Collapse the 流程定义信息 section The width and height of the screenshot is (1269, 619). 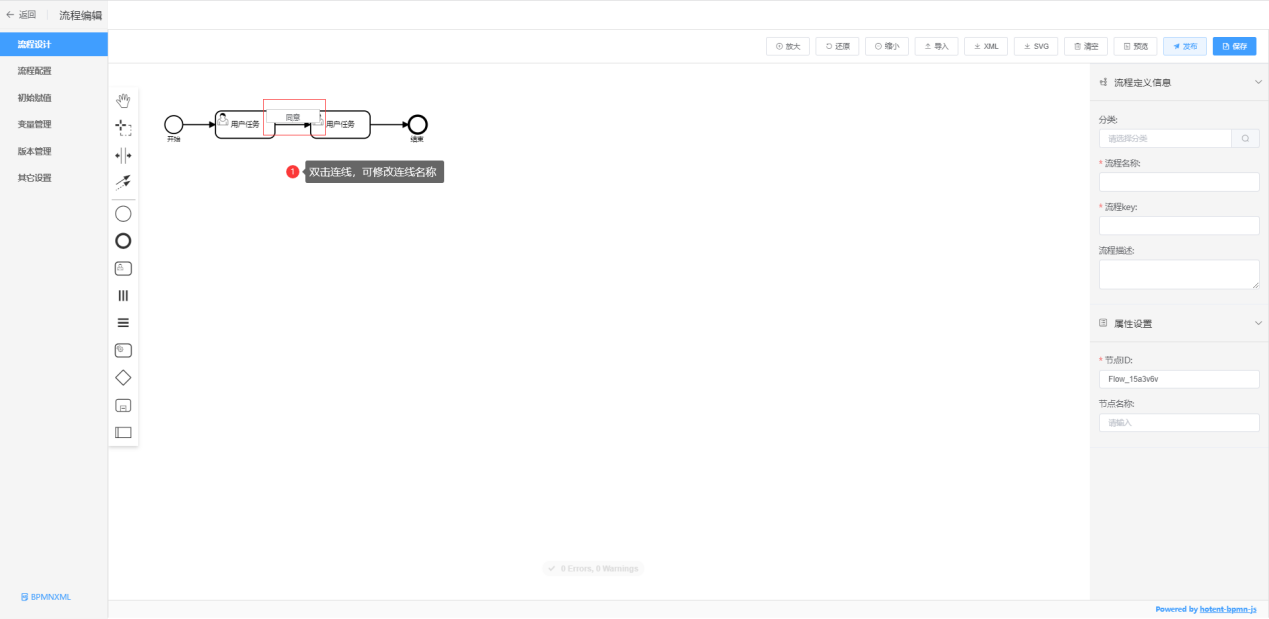point(1258,82)
